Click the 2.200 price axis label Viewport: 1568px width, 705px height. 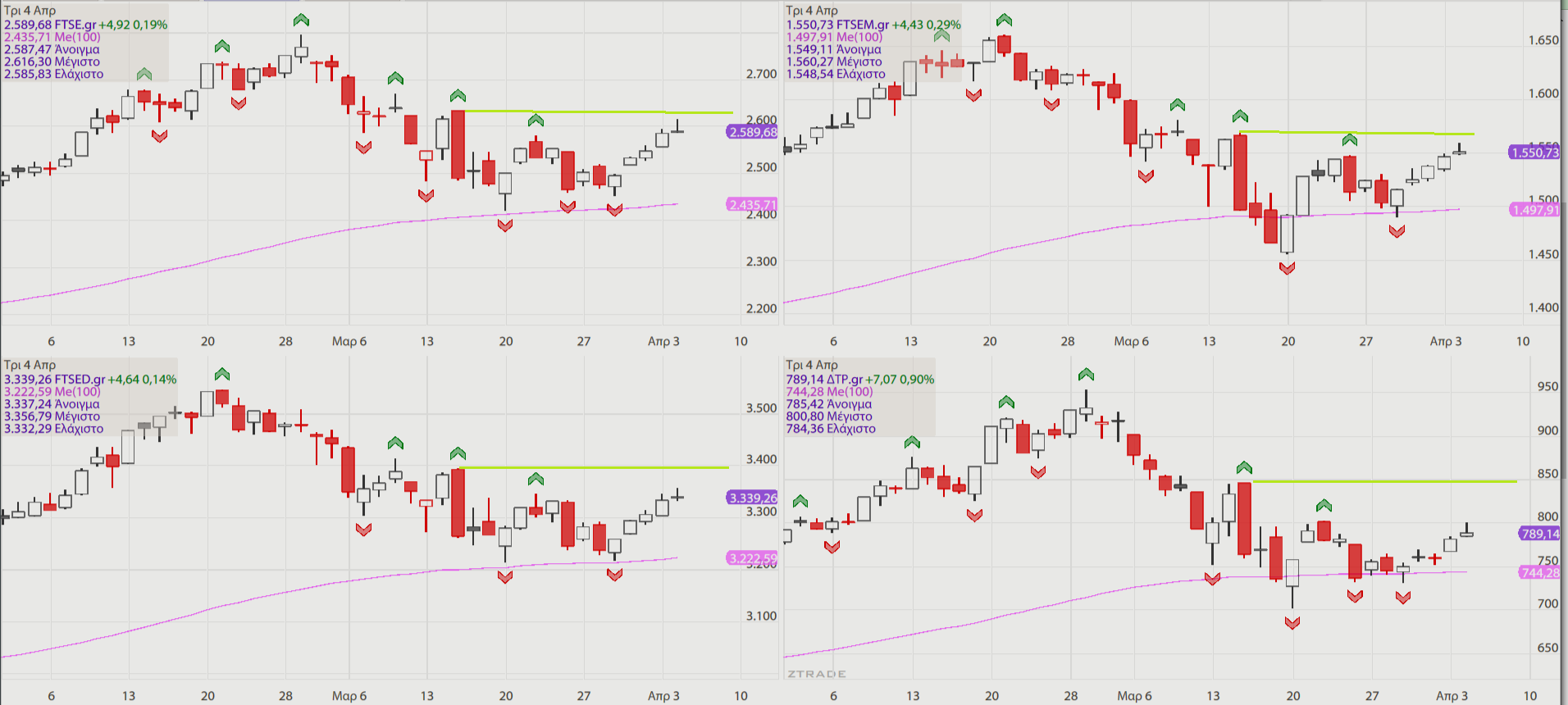click(761, 308)
